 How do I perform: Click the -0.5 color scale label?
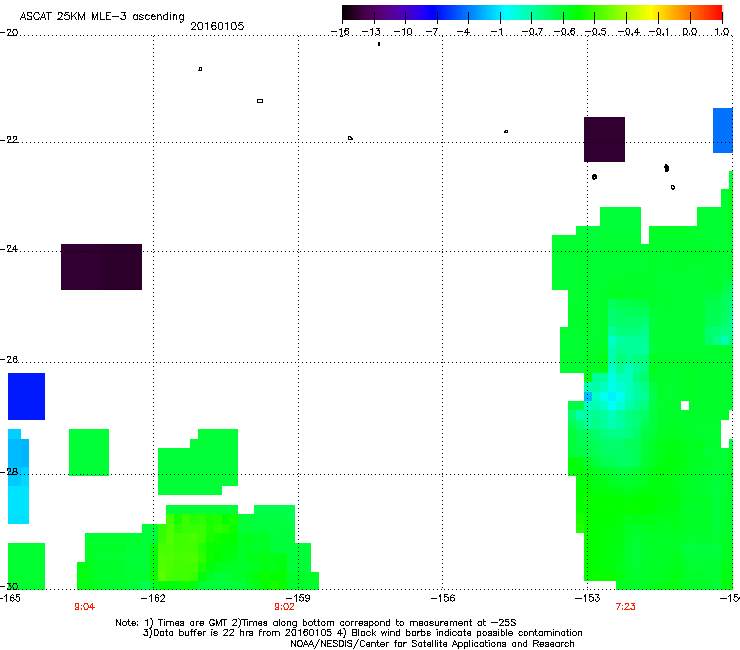coord(596,32)
